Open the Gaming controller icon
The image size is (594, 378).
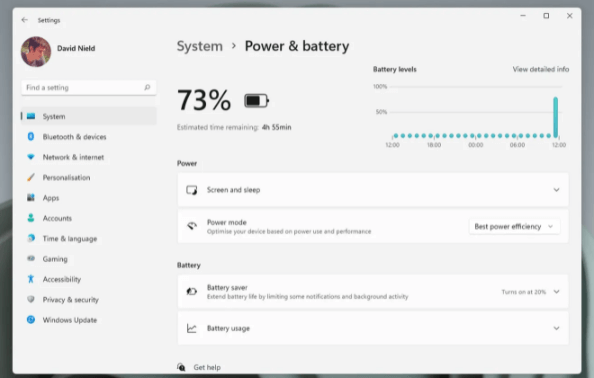tap(31, 258)
